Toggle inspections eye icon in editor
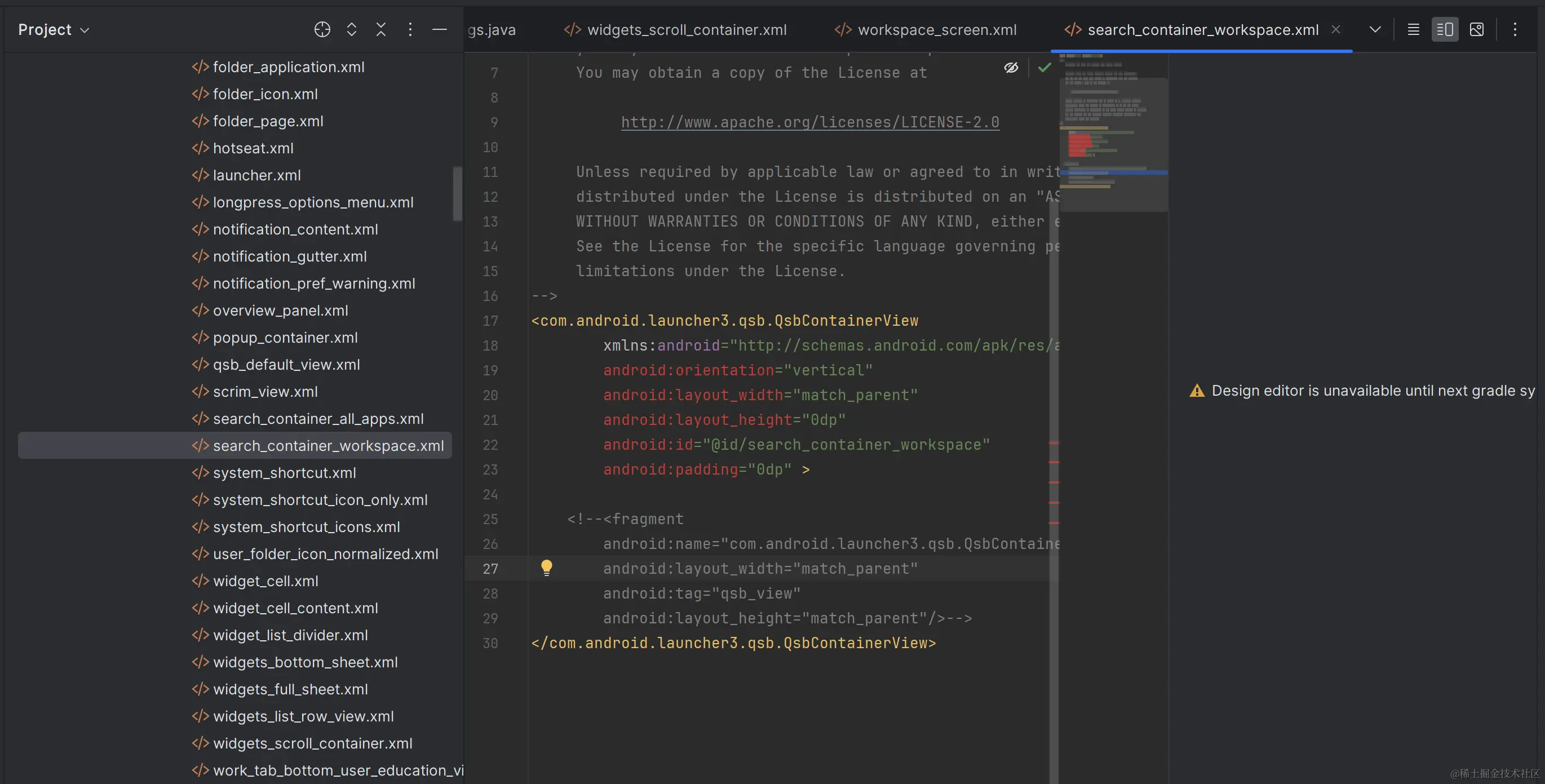The image size is (1545, 784). click(x=1011, y=68)
